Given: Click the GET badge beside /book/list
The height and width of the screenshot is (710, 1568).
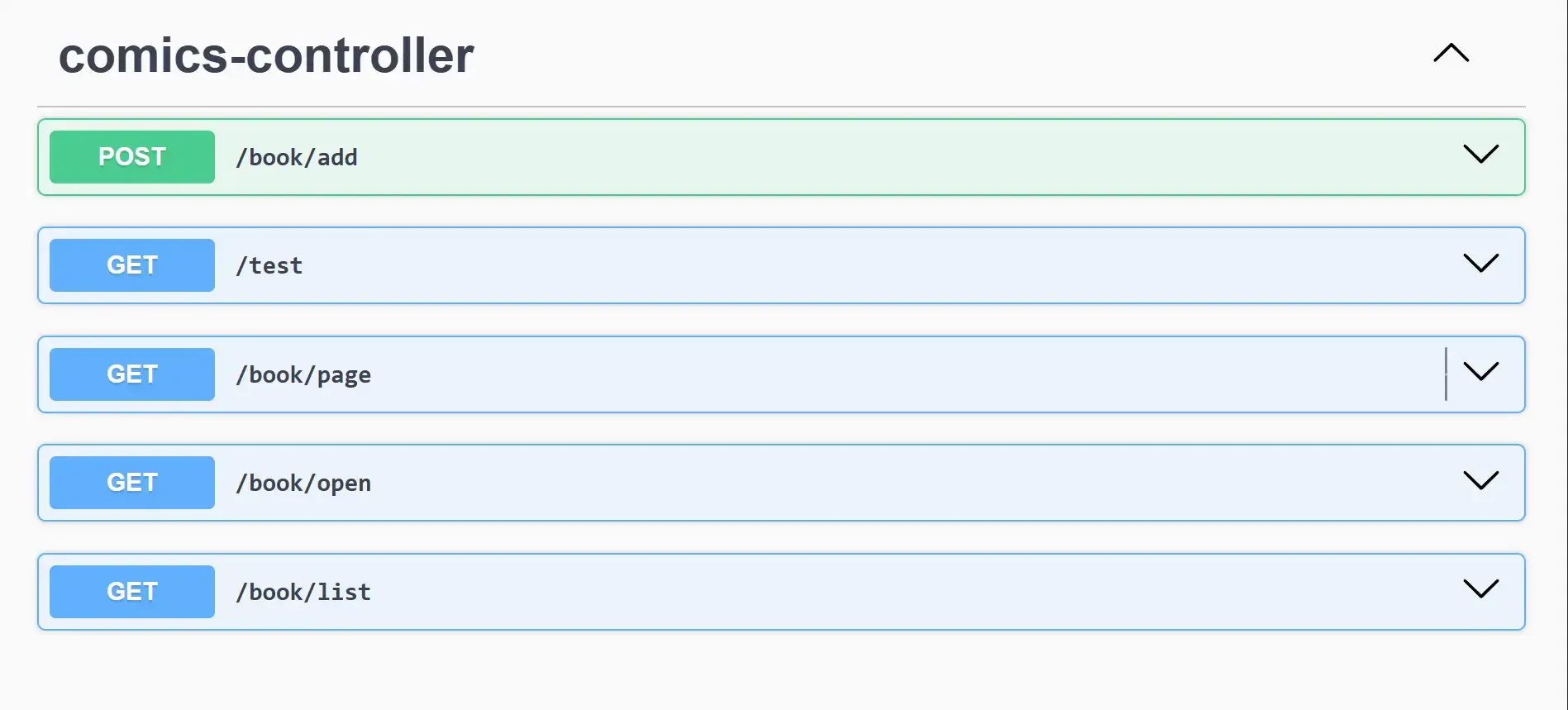Looking at the screenshot, I should click(x=132, y=592).
